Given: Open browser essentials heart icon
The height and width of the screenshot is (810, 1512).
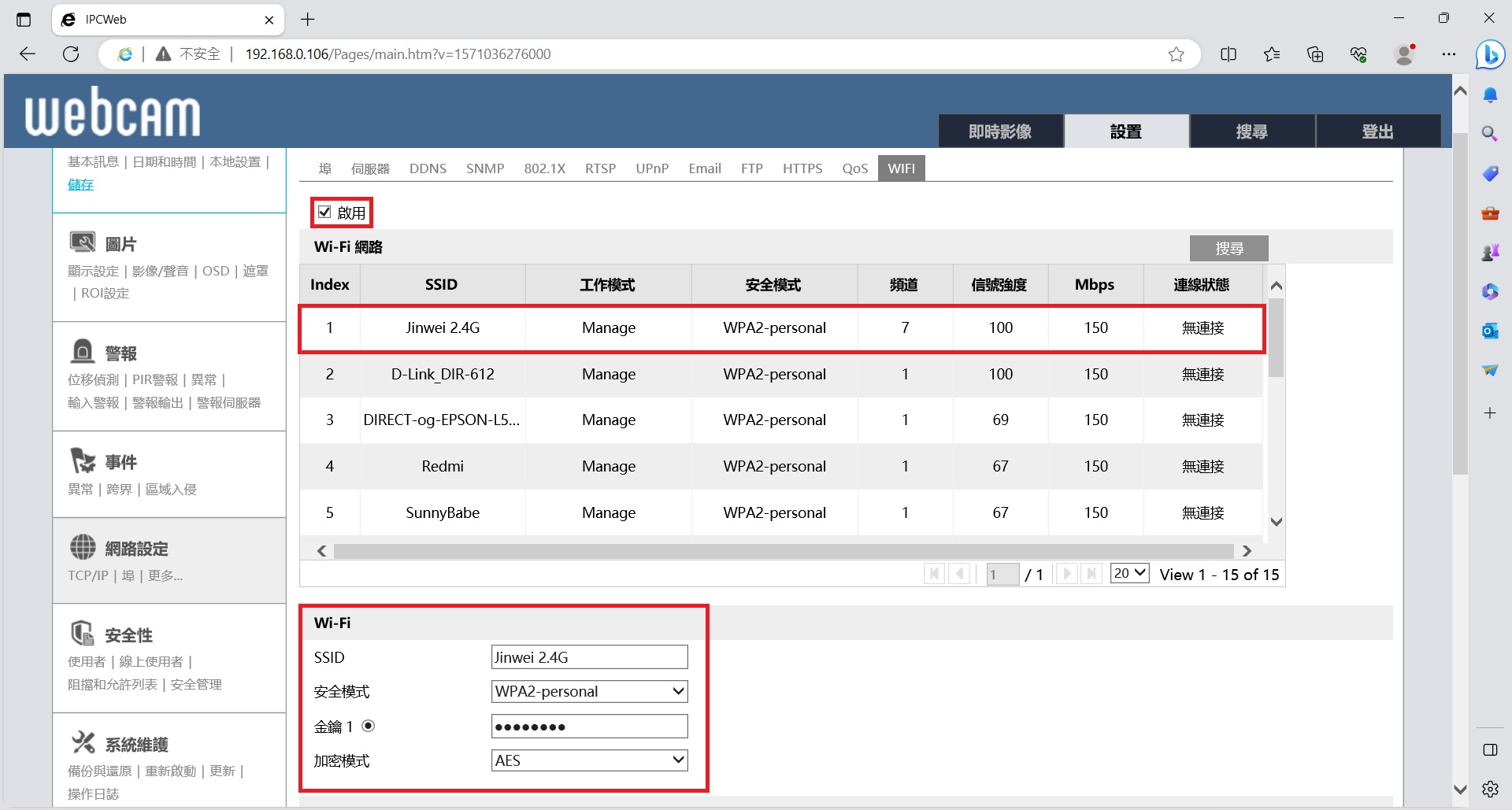Looking at the screenshot, I should (x=1358, y=54).
